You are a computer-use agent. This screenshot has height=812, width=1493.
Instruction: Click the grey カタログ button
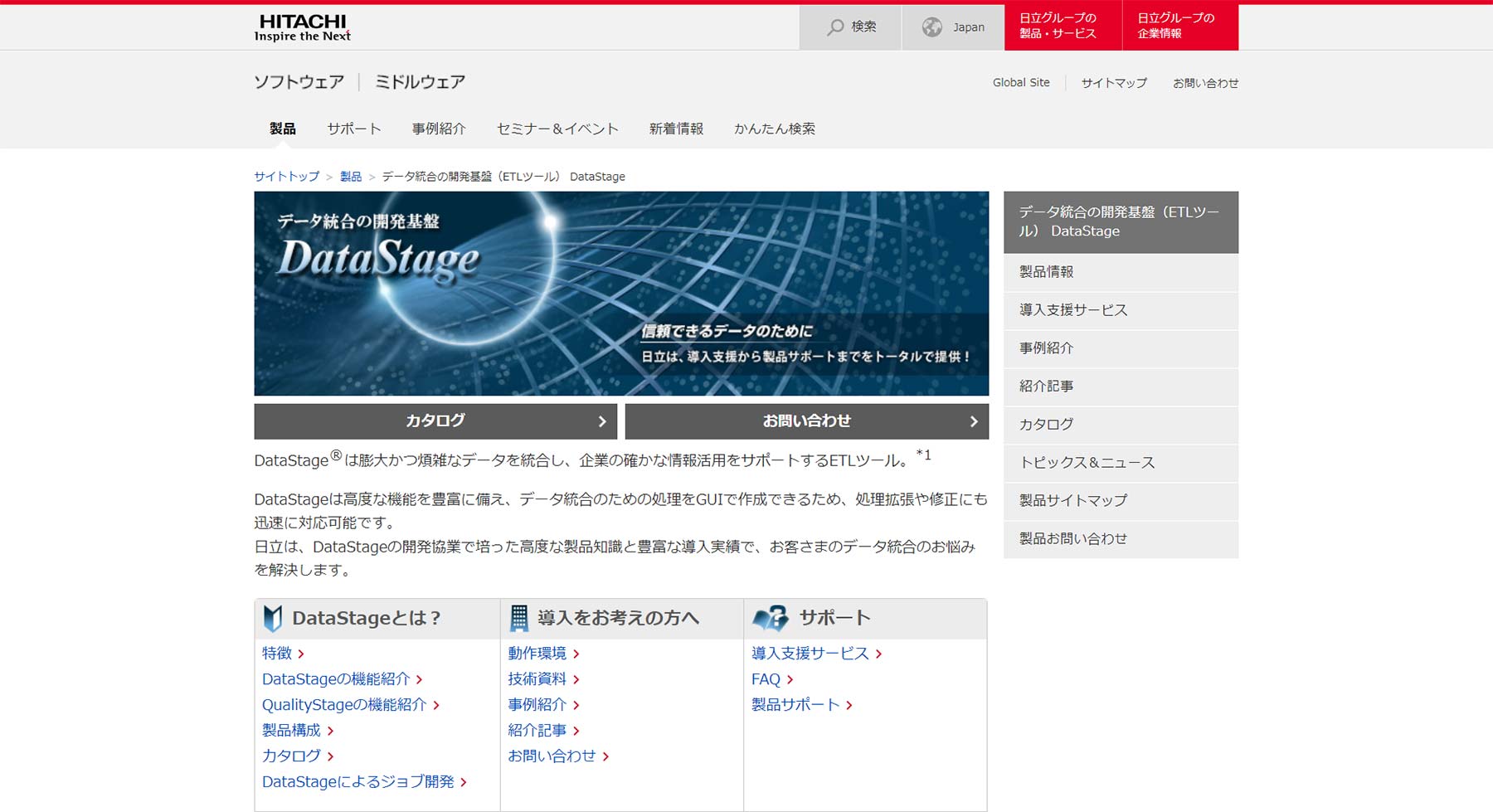tap(435, 421)
